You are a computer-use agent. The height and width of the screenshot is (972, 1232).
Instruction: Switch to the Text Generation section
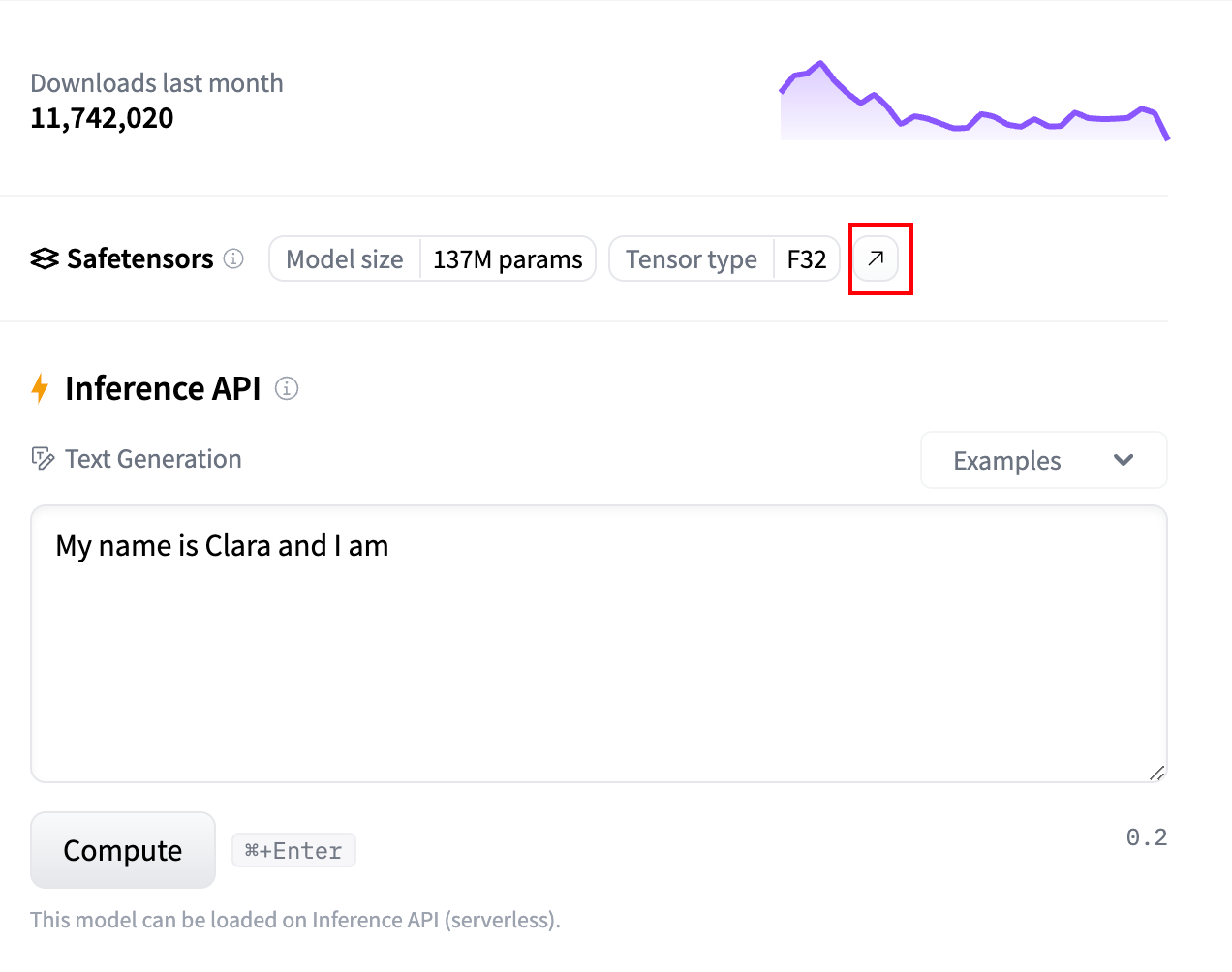pos(152,458)
